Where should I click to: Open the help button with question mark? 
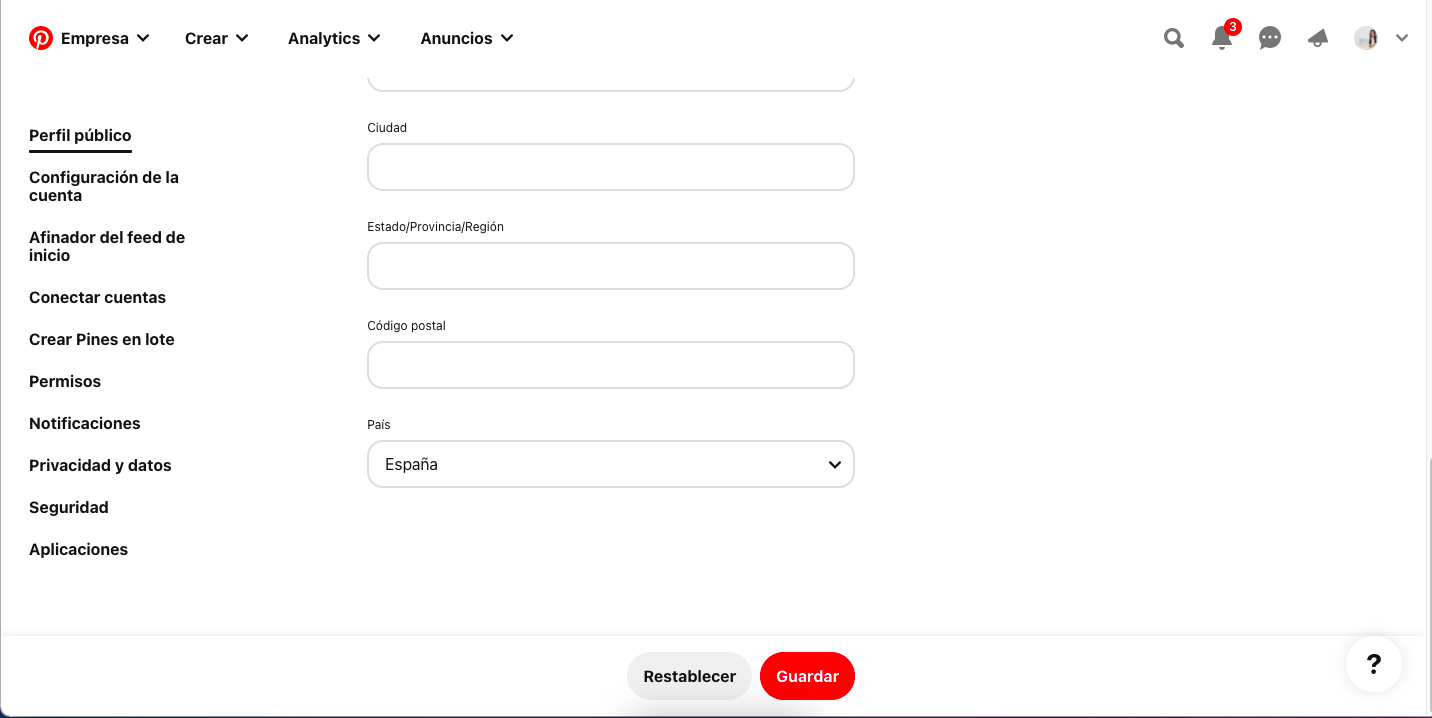[1373, 664]
